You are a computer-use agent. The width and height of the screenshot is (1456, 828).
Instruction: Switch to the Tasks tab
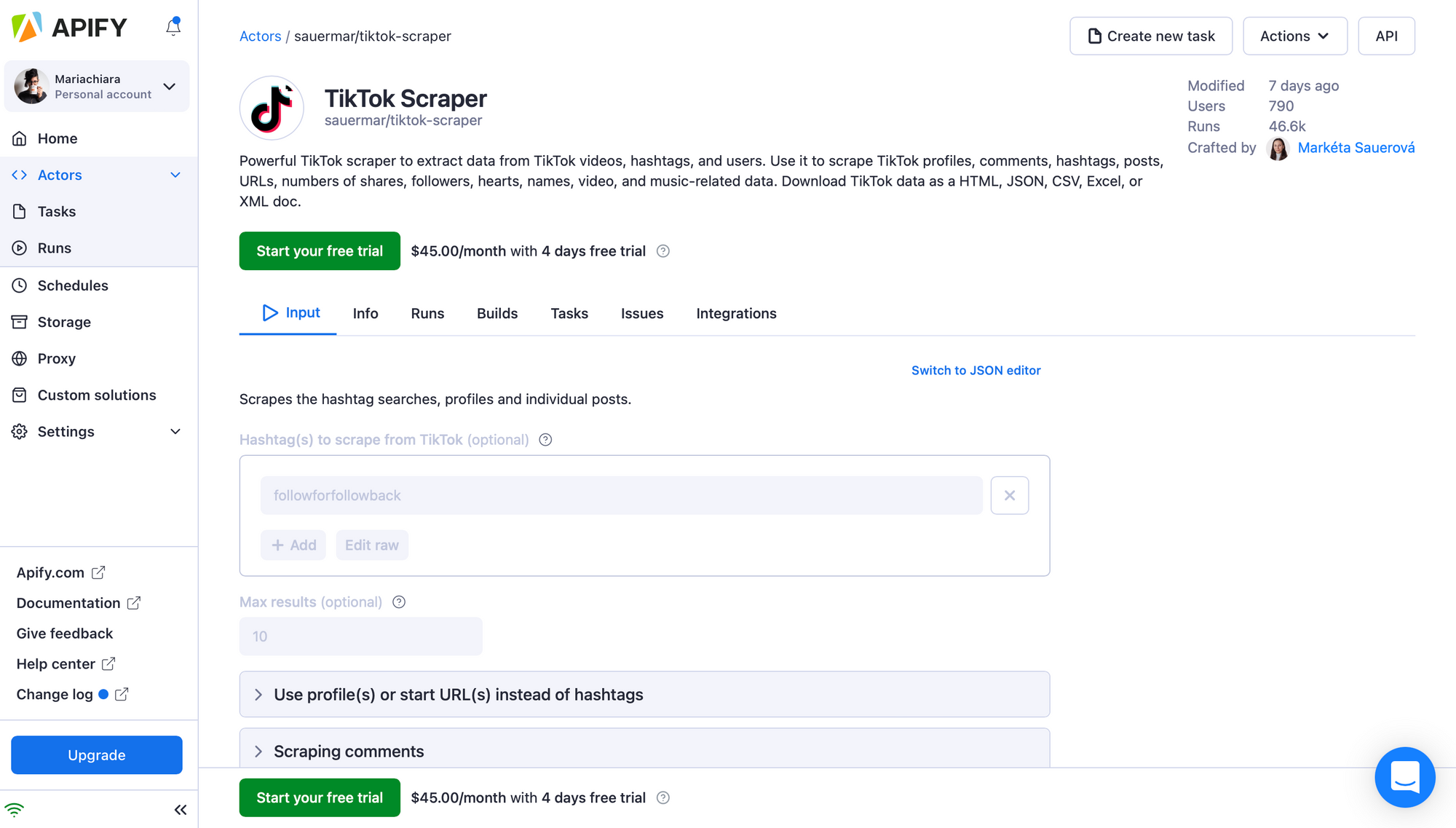click(x=569, y=314)
